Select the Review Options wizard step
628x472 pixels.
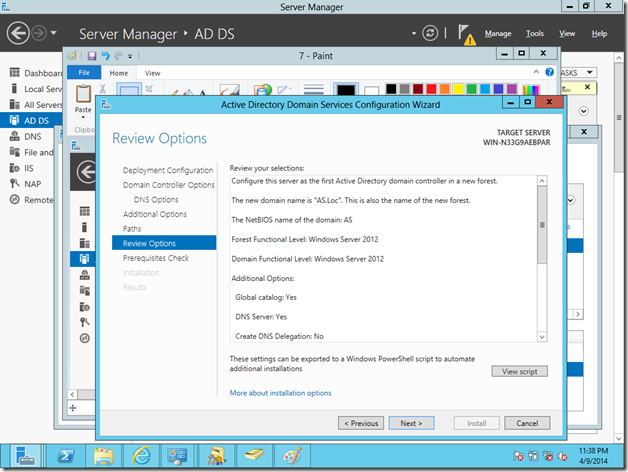click(164, 243)
